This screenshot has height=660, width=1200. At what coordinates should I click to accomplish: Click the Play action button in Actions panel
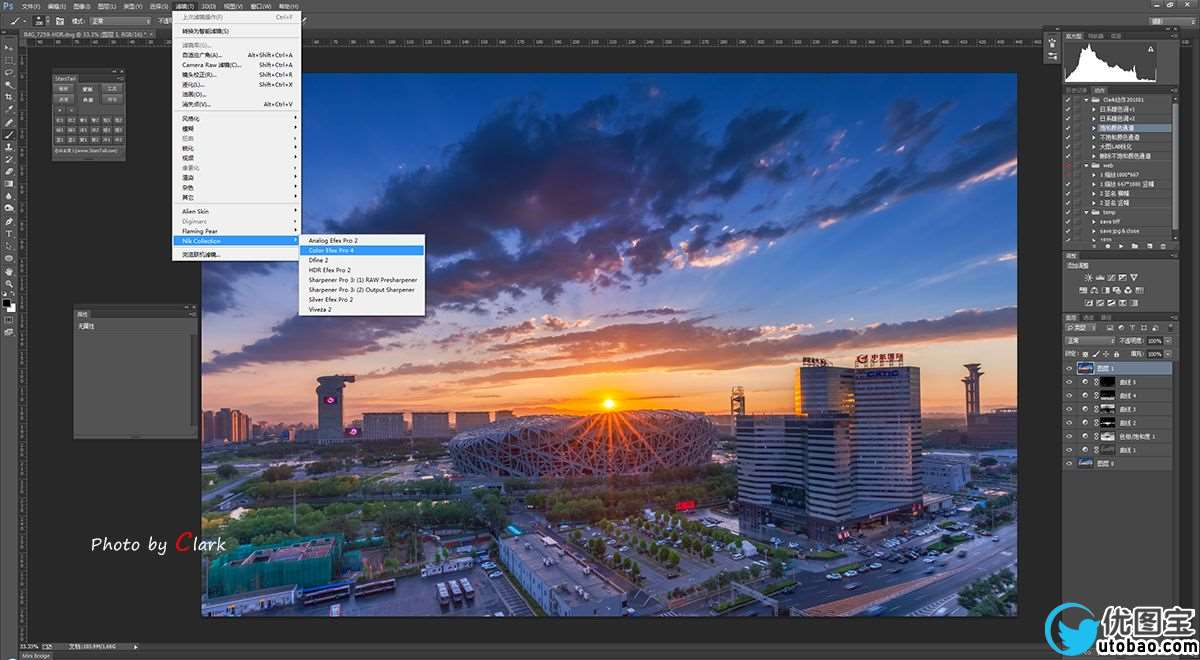pos(1123,245)
